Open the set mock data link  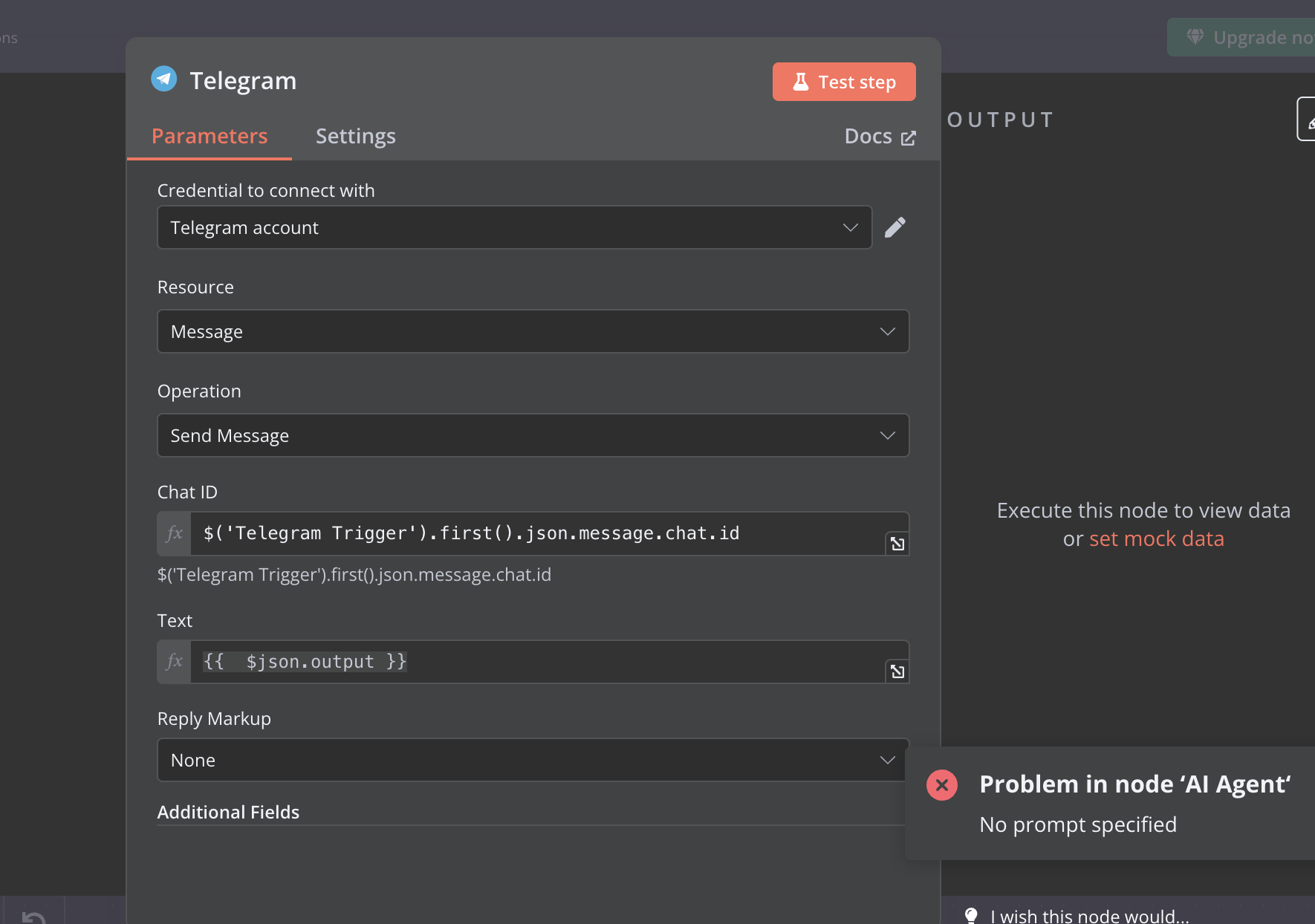pyautogui.click(x=1157, y=539)
